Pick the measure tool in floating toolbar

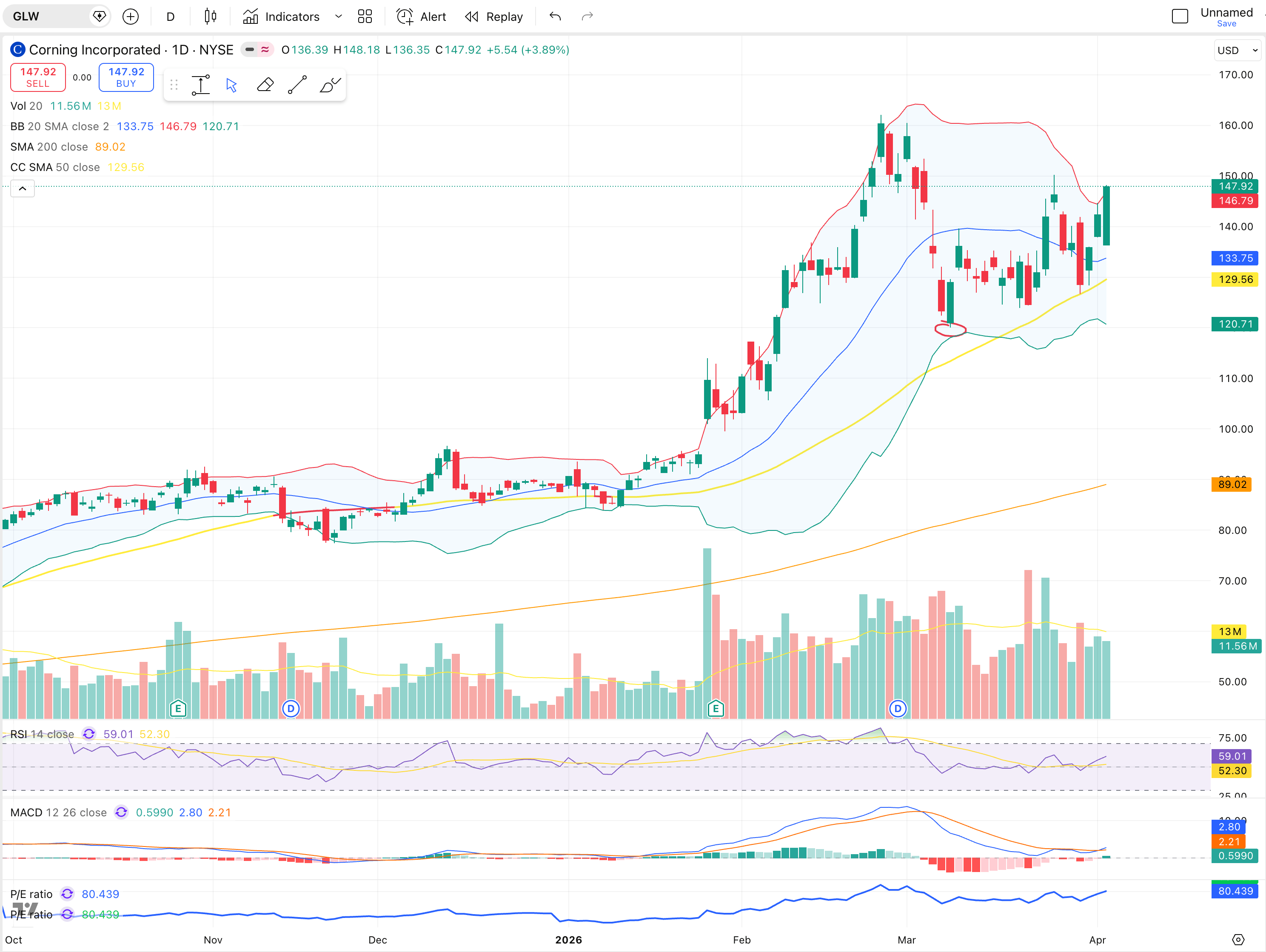coord(200,86)
